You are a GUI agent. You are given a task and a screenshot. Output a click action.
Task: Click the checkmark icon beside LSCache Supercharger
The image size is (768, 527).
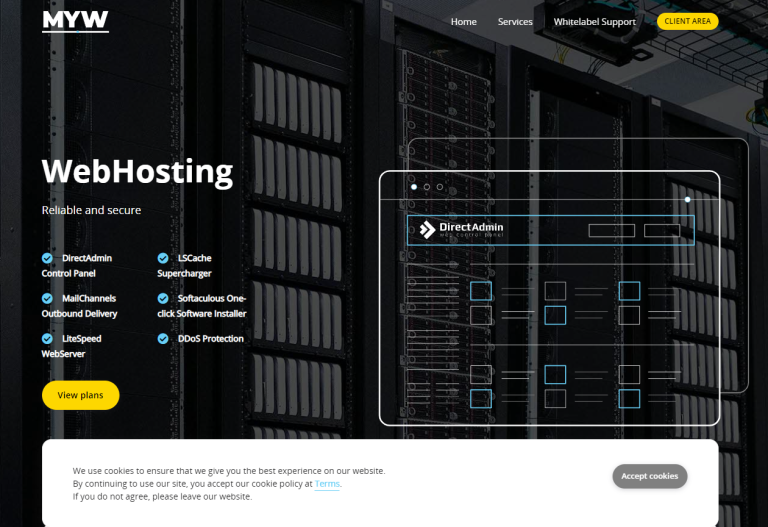pos(163,258)
